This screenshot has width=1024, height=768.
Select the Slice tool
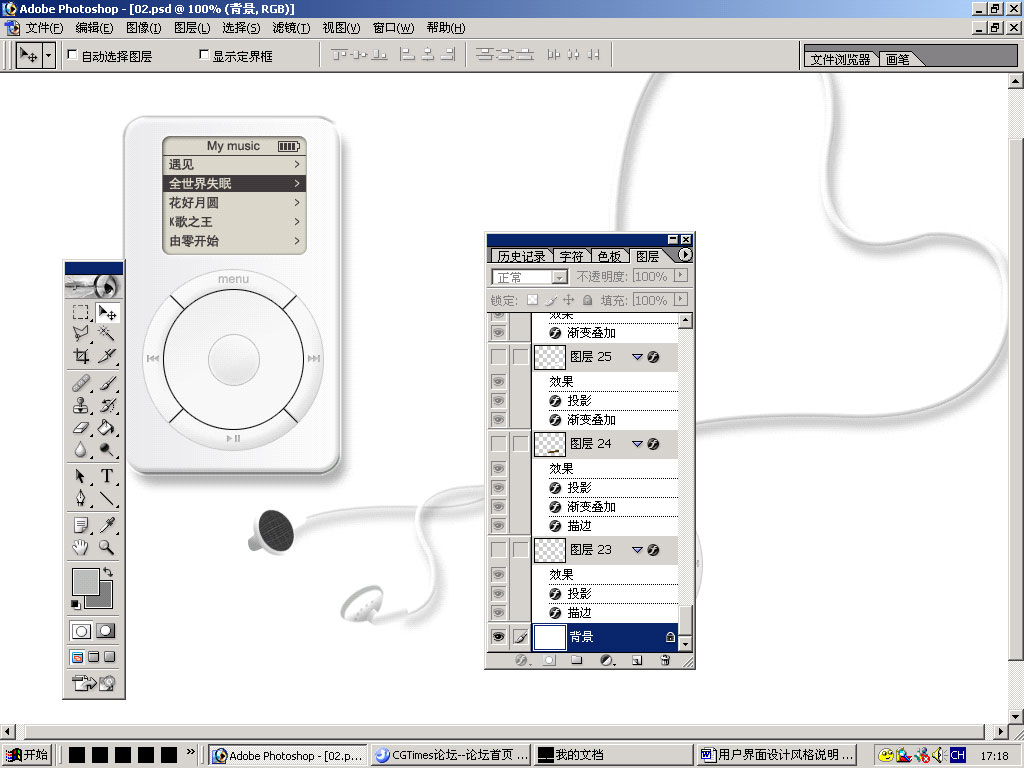click(x=107, y=355)
